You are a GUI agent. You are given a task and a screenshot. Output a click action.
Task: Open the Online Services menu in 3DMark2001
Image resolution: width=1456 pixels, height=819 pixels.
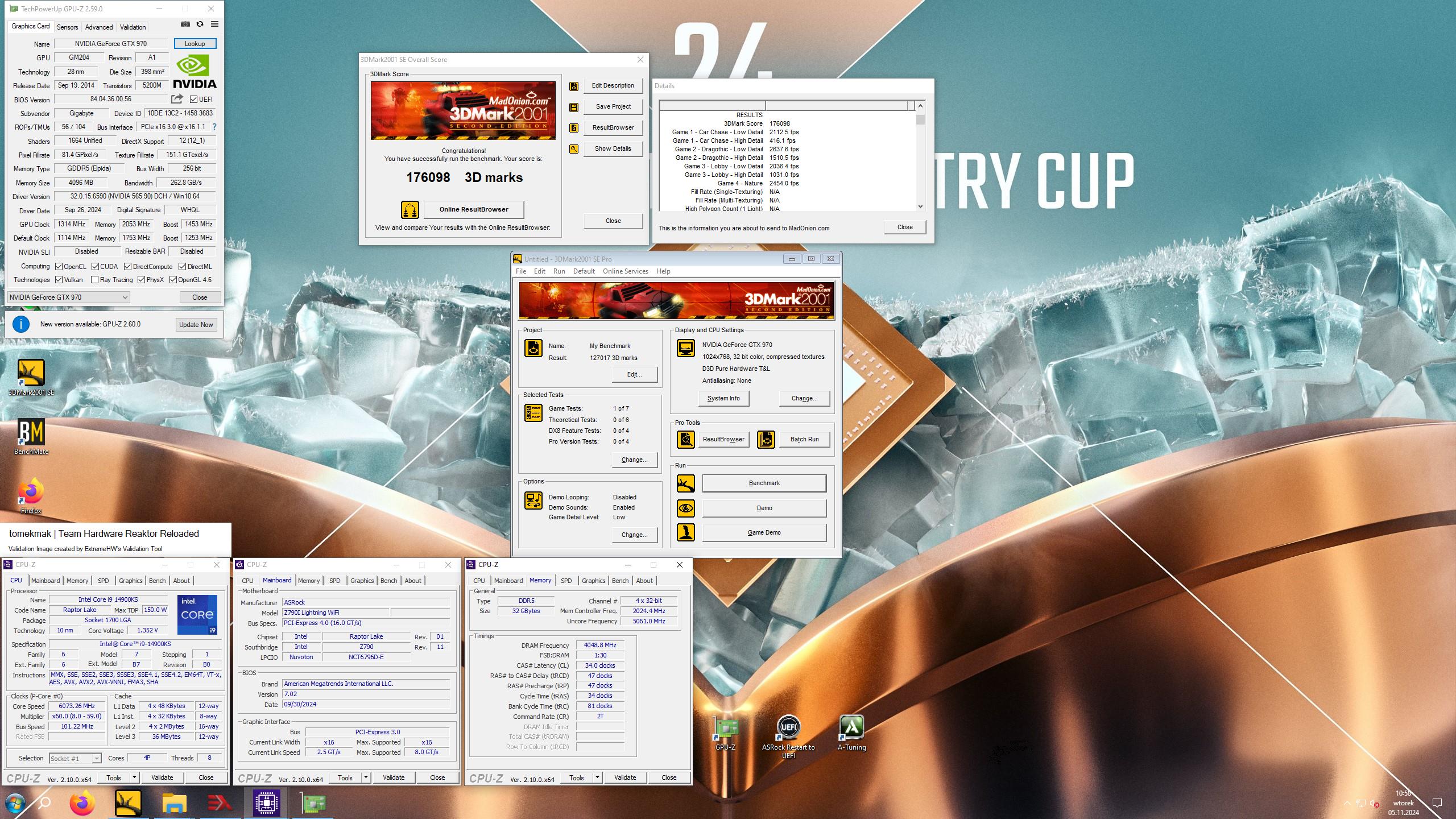(625, 271)
